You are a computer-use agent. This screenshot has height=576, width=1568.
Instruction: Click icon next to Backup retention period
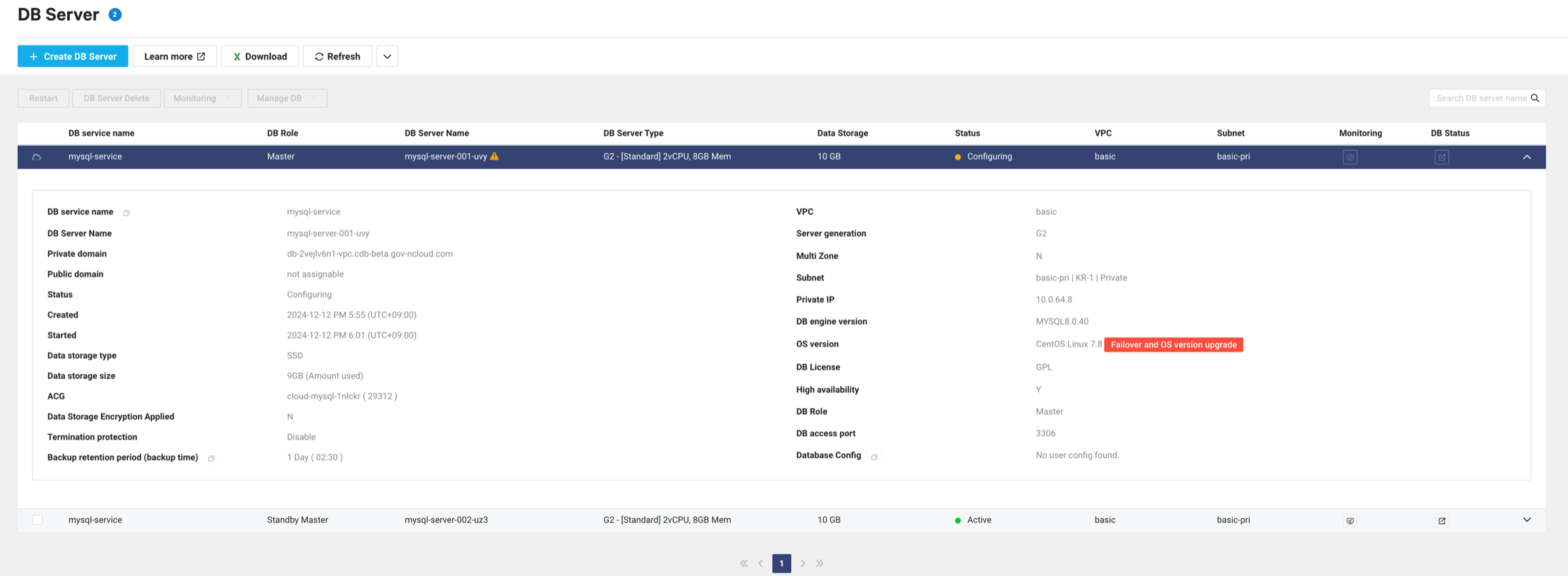click(x=211, y=458)
